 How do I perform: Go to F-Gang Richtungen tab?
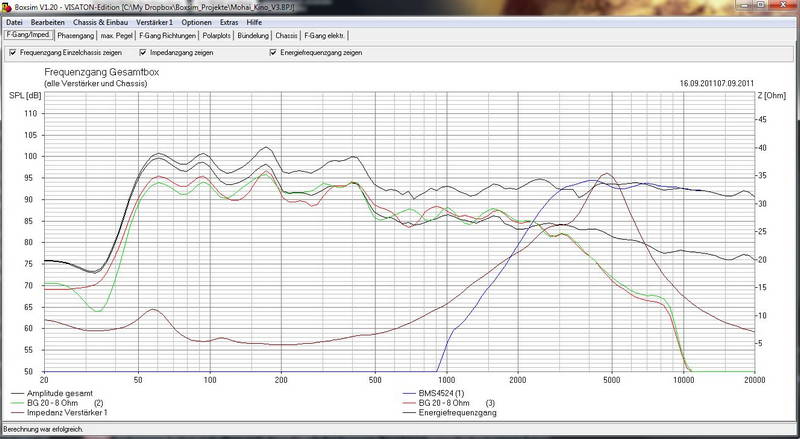[170, 34]
